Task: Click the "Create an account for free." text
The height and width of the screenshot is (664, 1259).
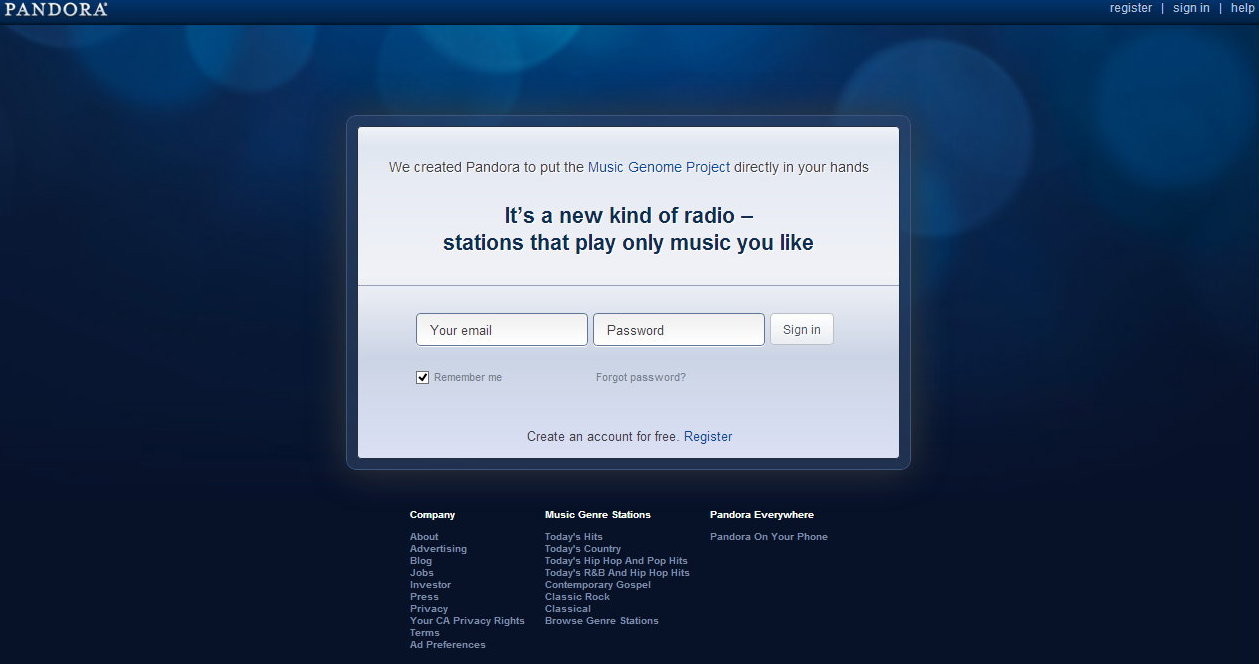Action: (603, 437)
